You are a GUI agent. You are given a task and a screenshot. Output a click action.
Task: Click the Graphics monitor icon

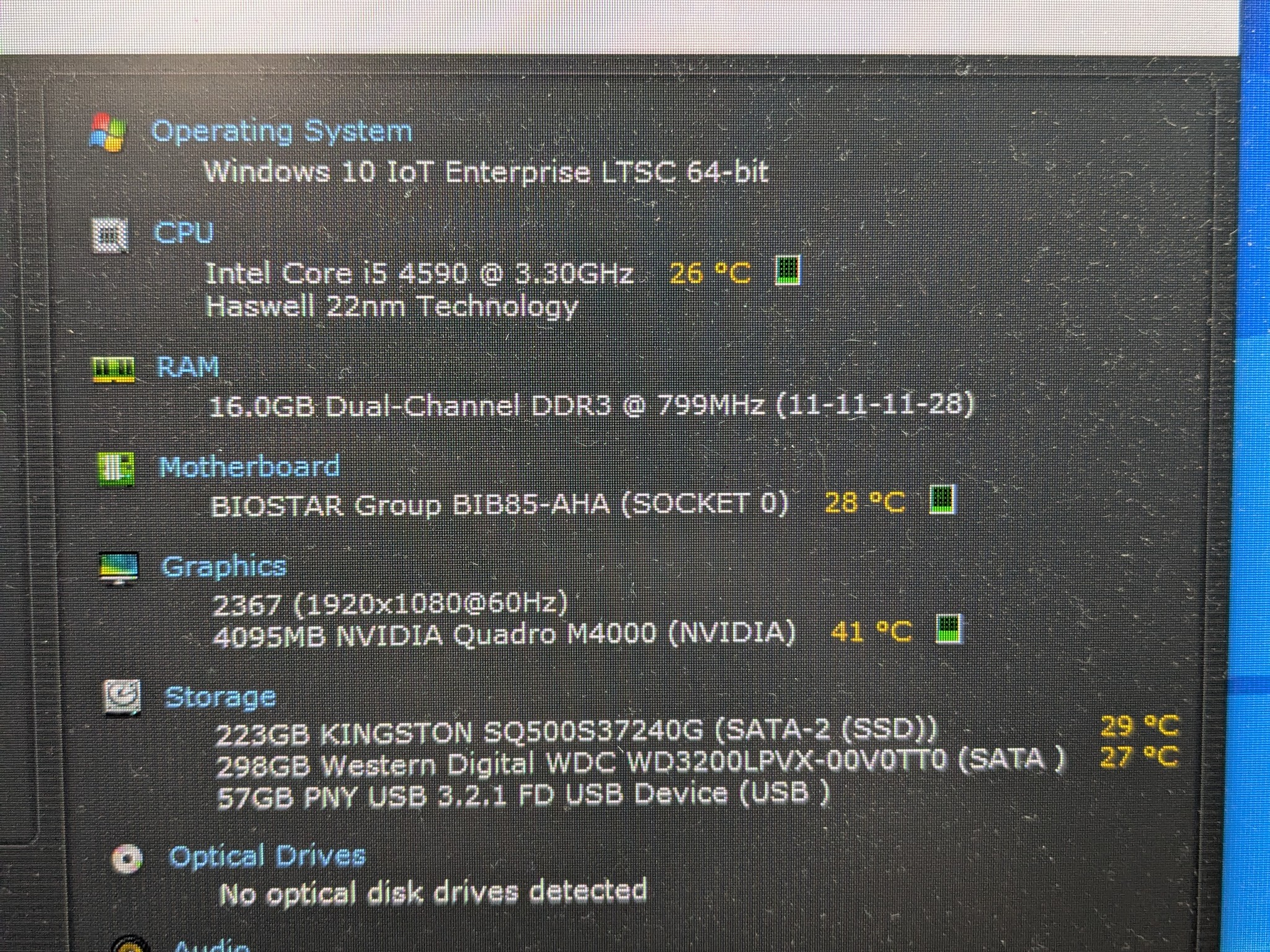point(118,568)
